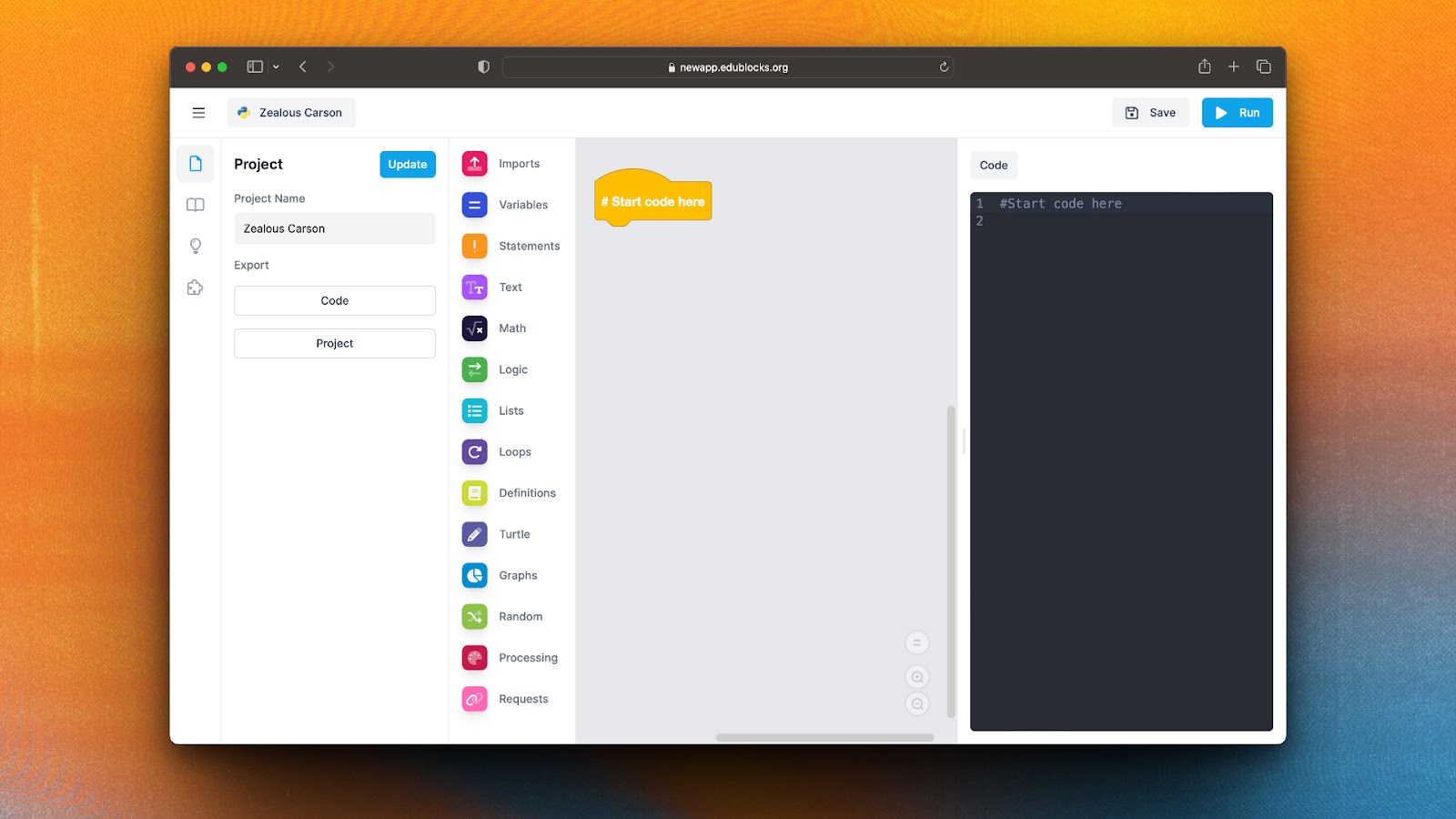
Task: Open the Turtle blocks category
Action: [x=512, y=534]
